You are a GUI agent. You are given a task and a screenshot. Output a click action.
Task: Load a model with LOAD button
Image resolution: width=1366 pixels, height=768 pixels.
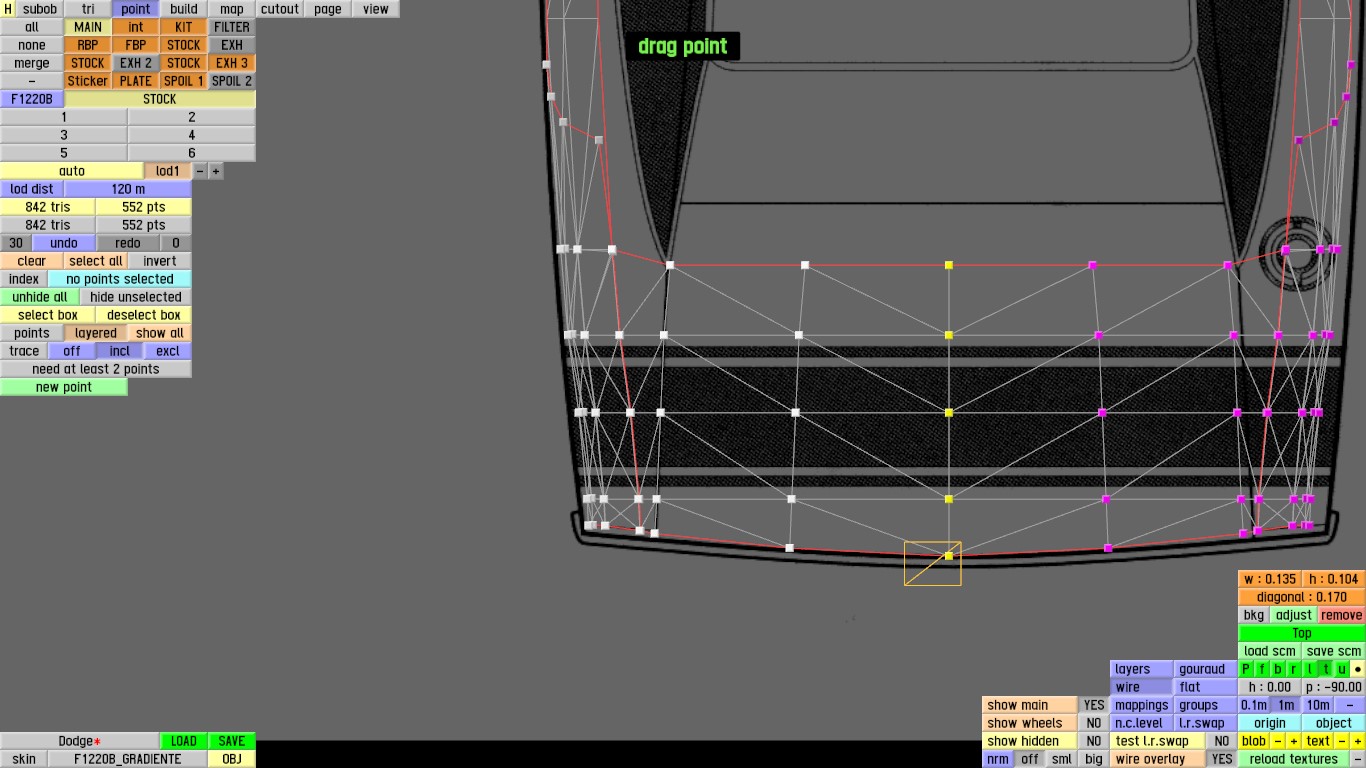pyautogui.click(x=184, y=741)
